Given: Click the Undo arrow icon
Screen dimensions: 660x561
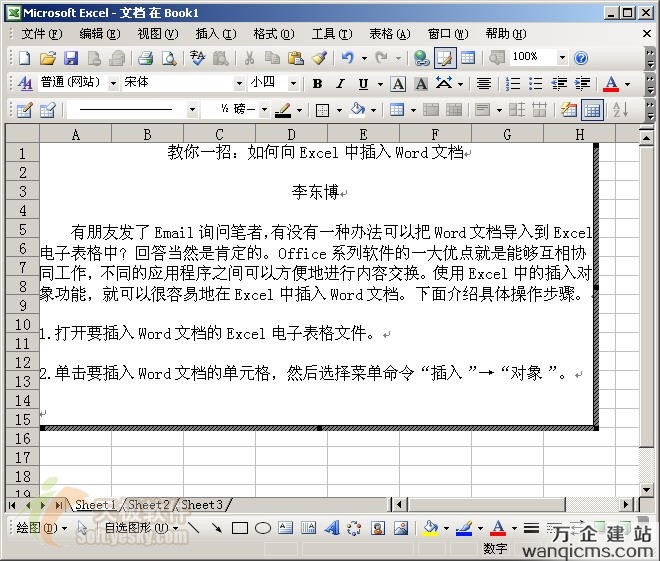Looking at the screenshot, I should pos(348,58).
